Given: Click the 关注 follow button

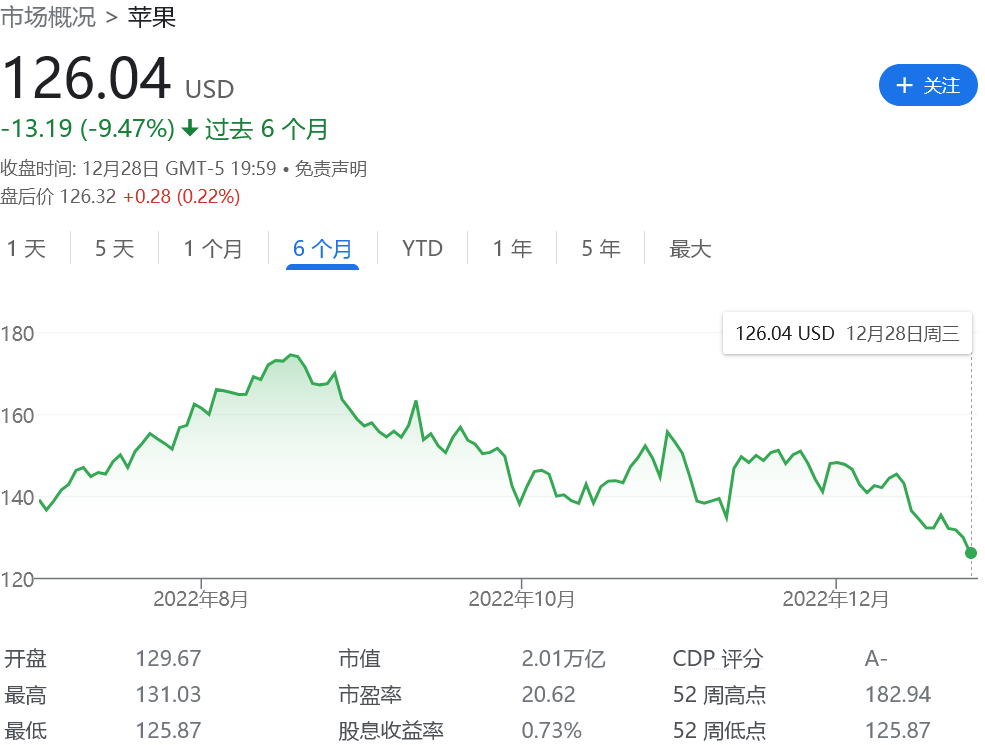Looking at the screenshot, I should tap(928, 85).
